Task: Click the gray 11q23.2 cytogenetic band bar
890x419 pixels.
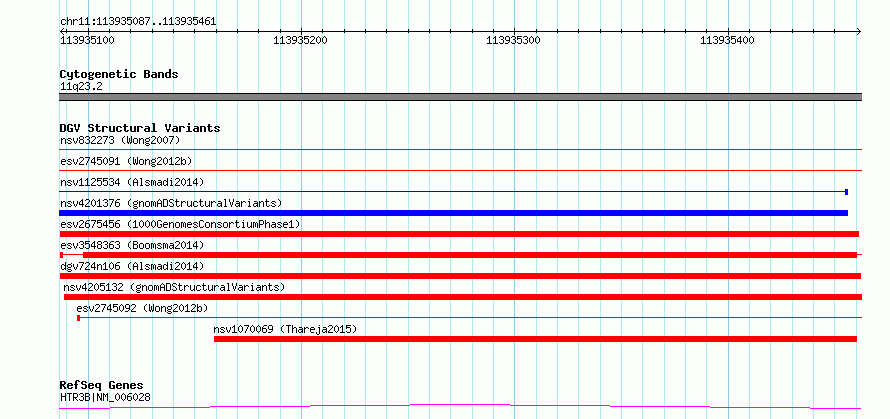Action: tap(460, 97)
